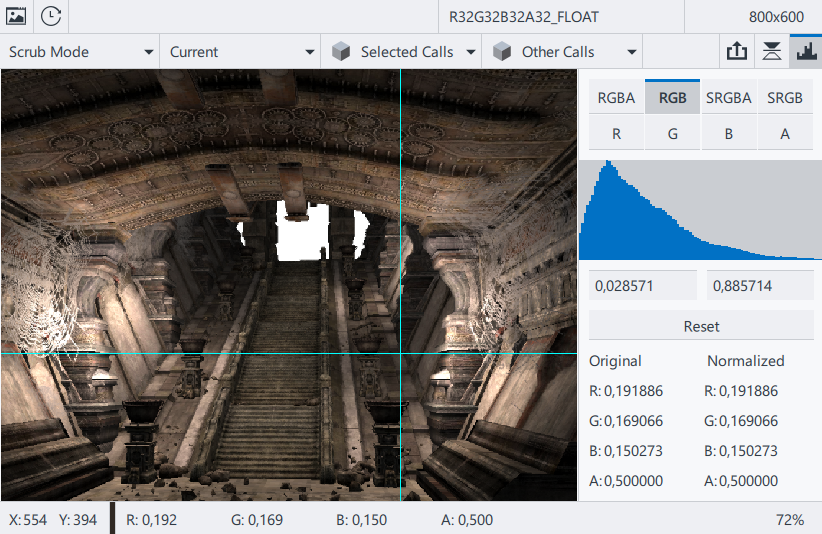Click Normalized R:0,191886 value
This screenshot has height=534, width=822.
(741, 391)
